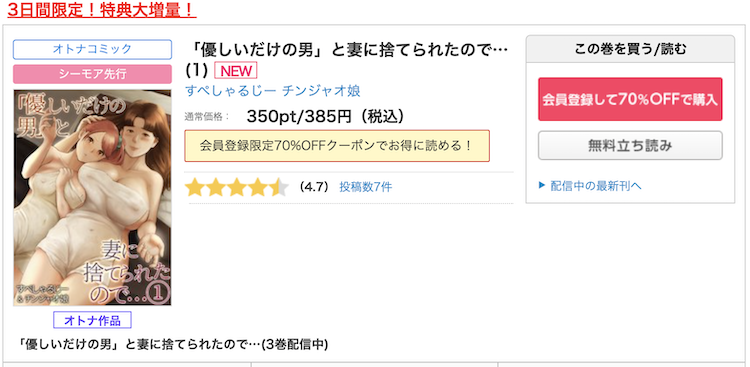Click the 70%OFFクーポン yellow banner
The image size is (750, 367).
(337, 145)
